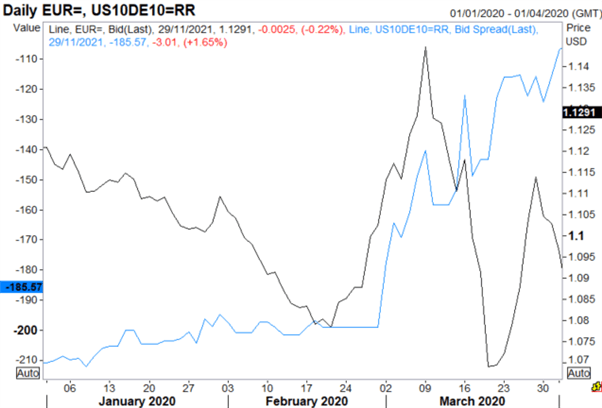Click the 1.12 right axis tick label
The image size is (602, 408).
579,151
